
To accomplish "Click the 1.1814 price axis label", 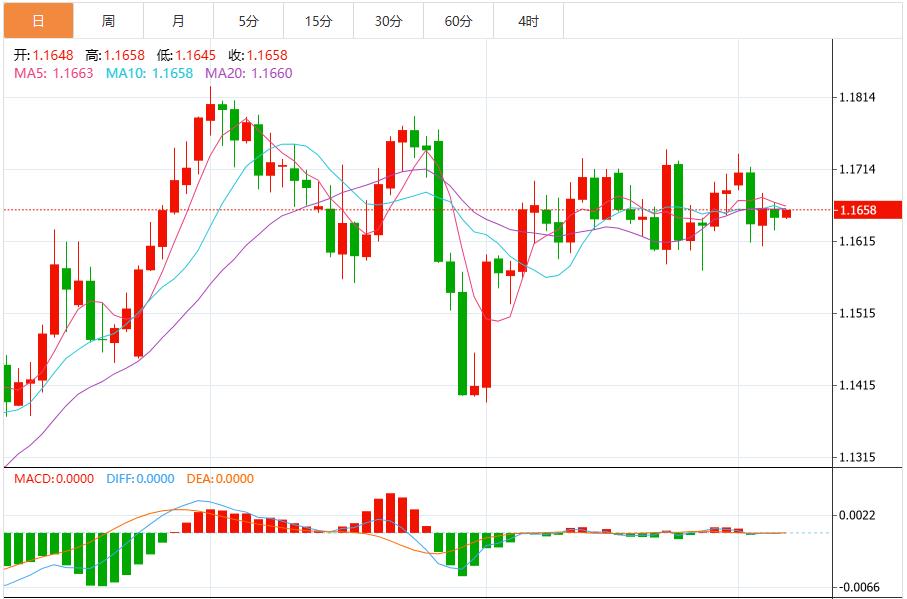I will click(856, 98).
